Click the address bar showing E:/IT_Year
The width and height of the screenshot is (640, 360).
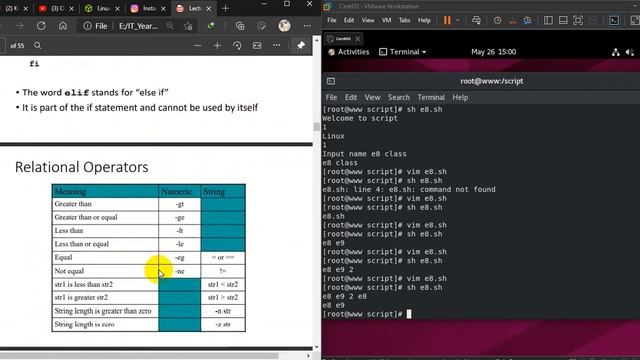pos(138,26)
